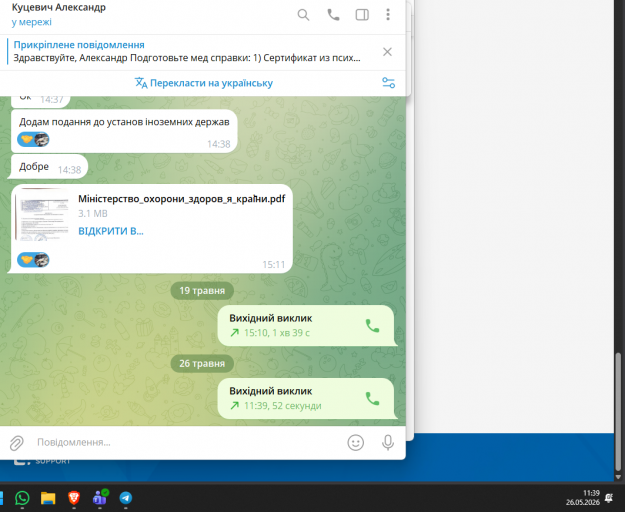Select the Додам подання до установ message
The height and width of the screenshot is (512, 625).
[x=124, y=131]
